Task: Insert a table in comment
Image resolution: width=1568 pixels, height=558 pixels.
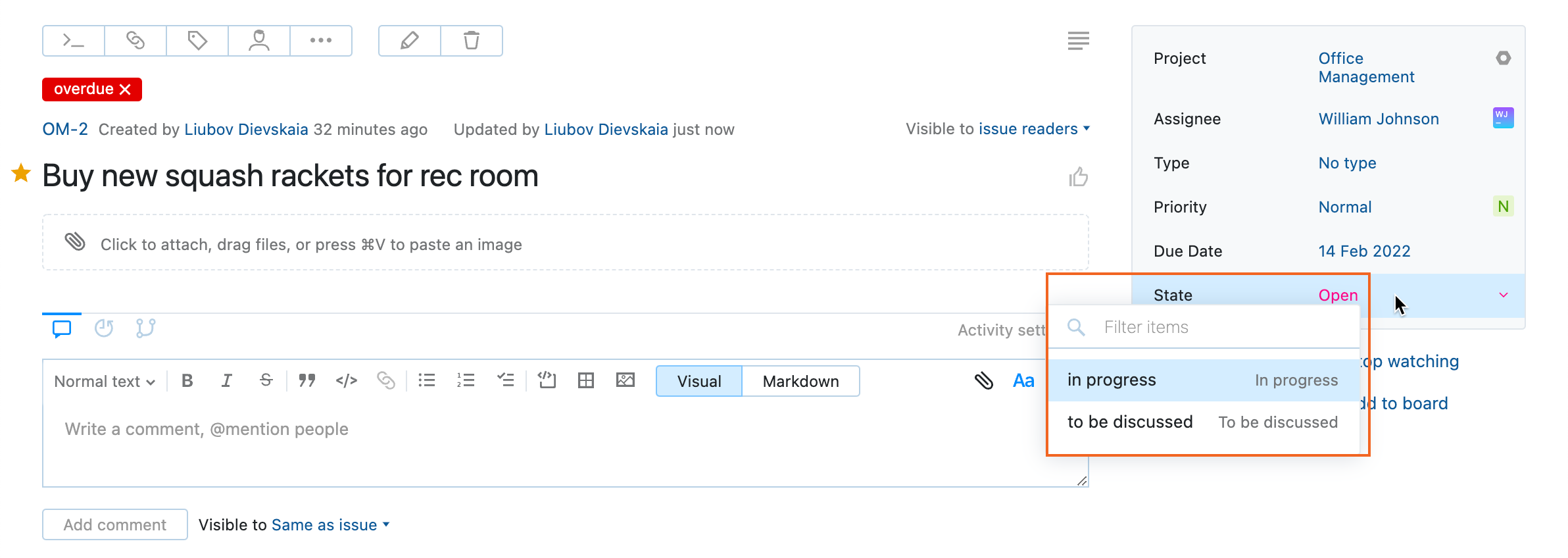Action: pyautogui.click(x=585, y=380)
